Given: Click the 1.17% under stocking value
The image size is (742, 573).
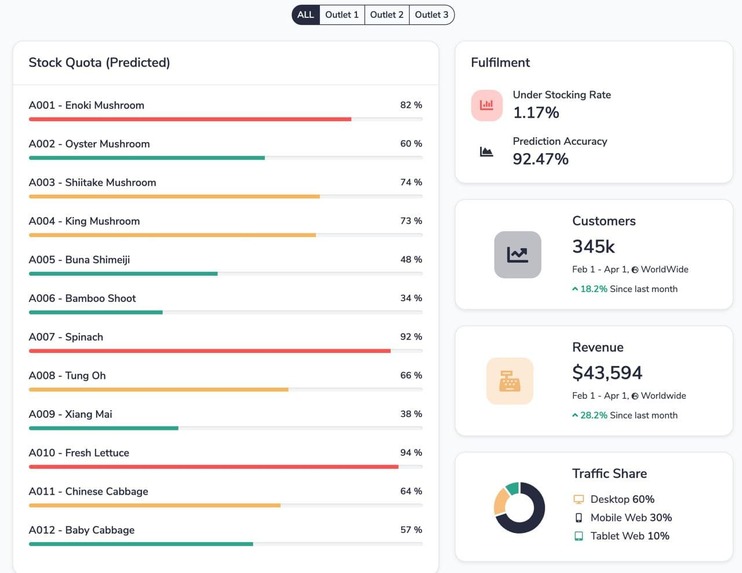Looking at the screenshot, I should tap(536, 113).
